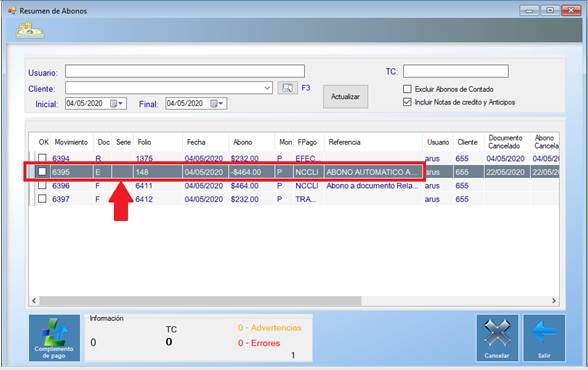
Task: Click TRA payment form cell
Action: coord(306,199)
